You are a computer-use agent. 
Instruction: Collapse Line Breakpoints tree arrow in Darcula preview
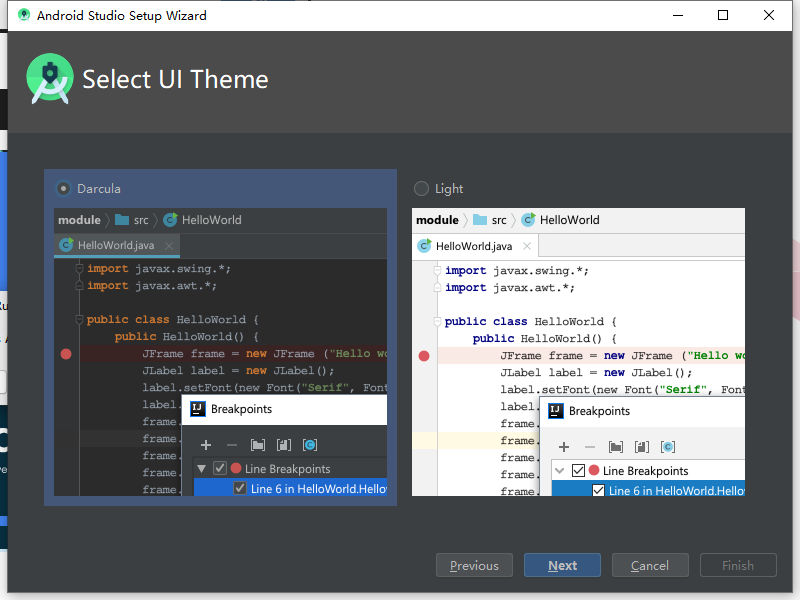click(x=202, y=468)
